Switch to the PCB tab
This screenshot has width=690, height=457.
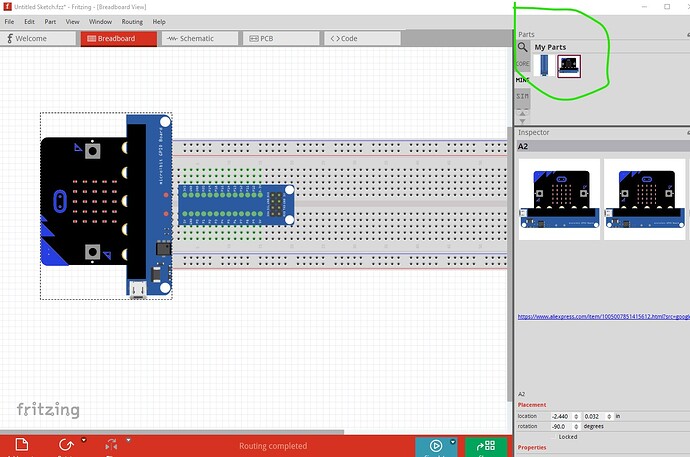point(281,38)
